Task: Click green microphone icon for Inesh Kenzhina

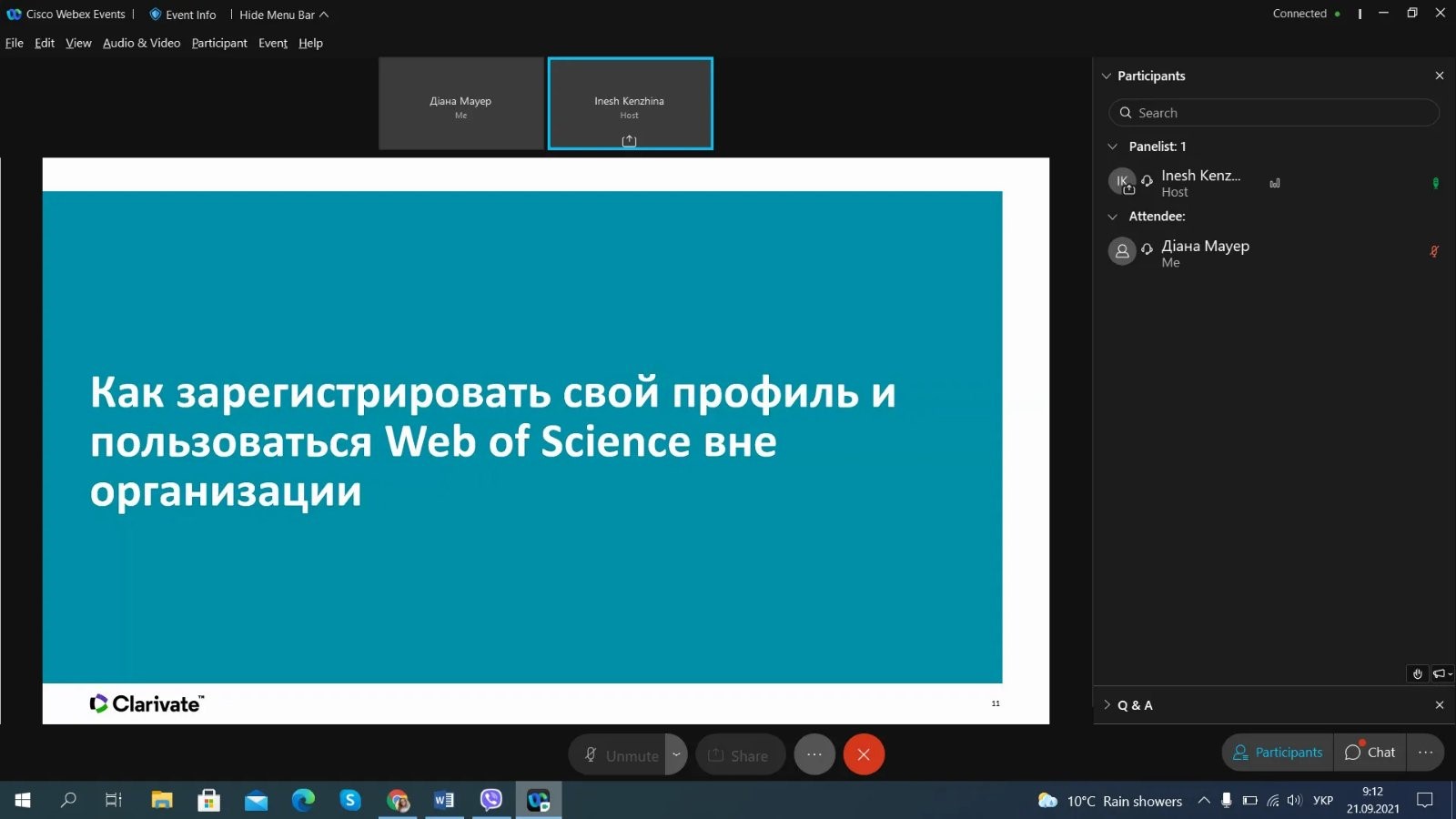Action: (x=1436, y=183)
